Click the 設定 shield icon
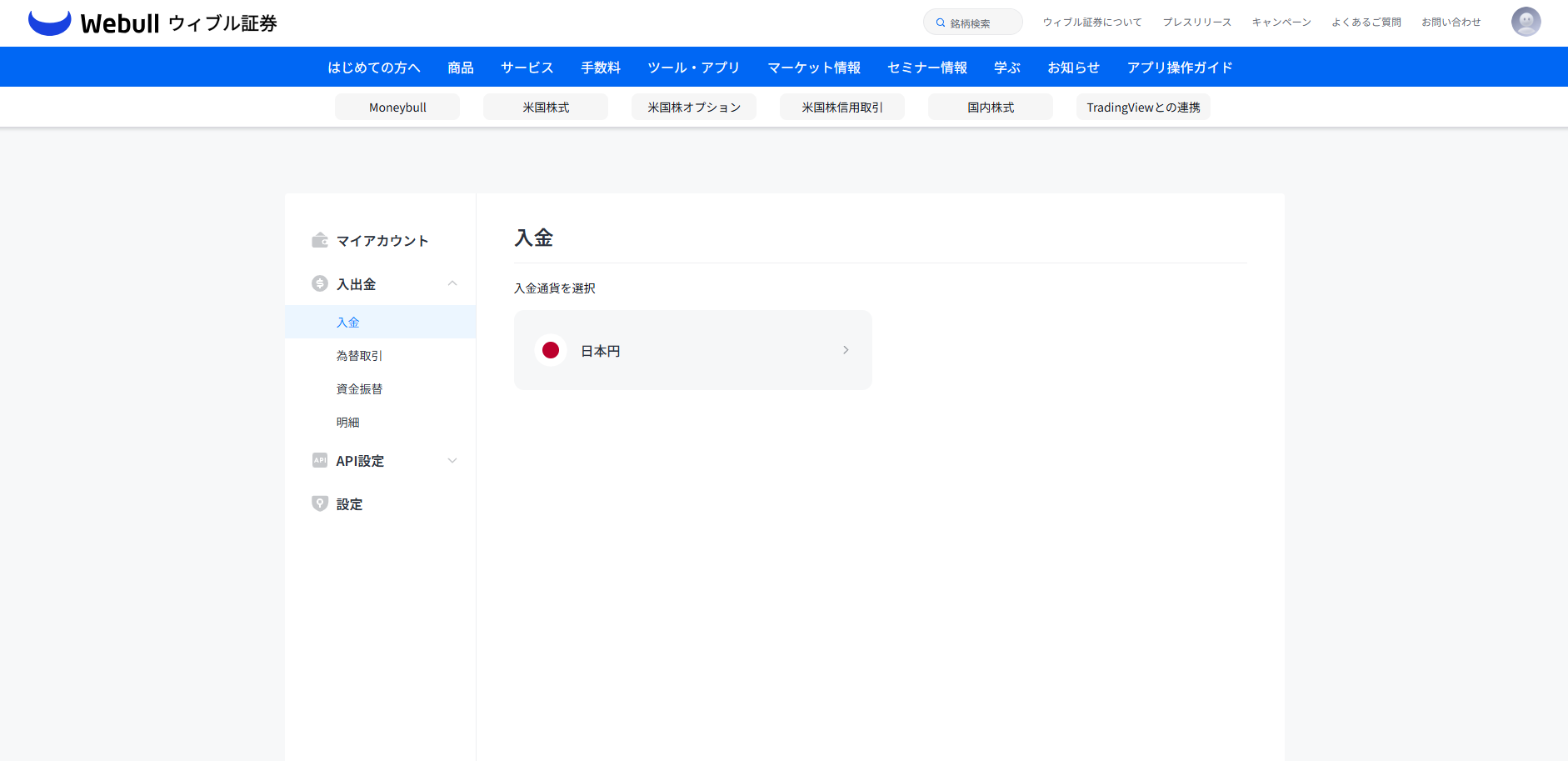This screenshot has height=761, width=1568. (320, 504)
